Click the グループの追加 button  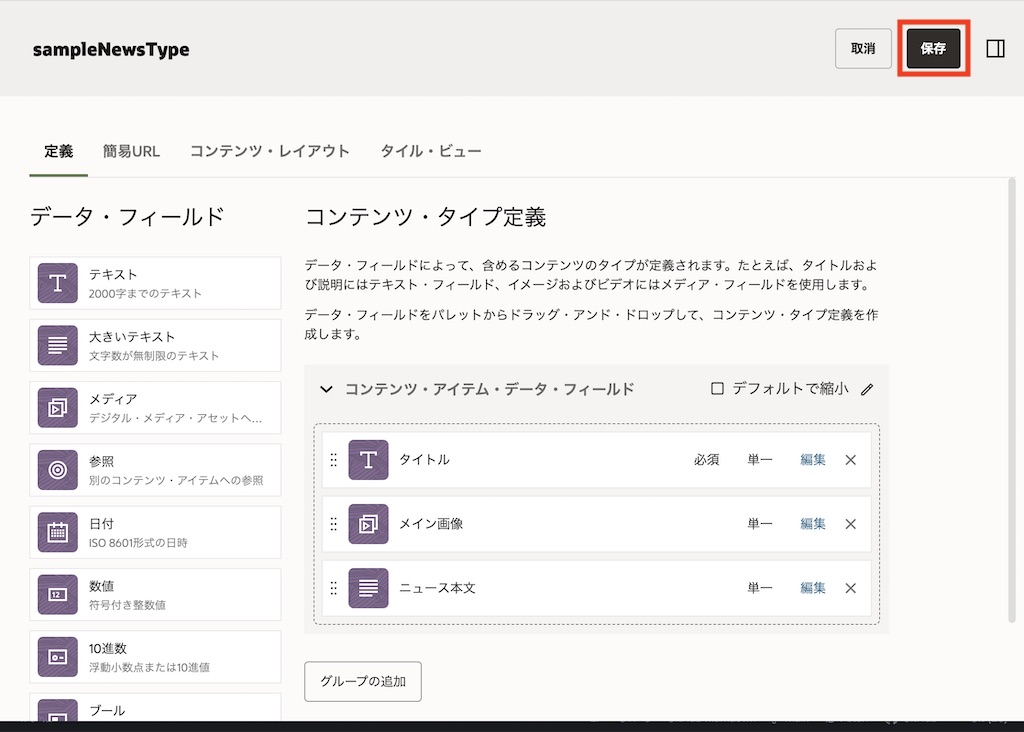(x=363, y=681)
